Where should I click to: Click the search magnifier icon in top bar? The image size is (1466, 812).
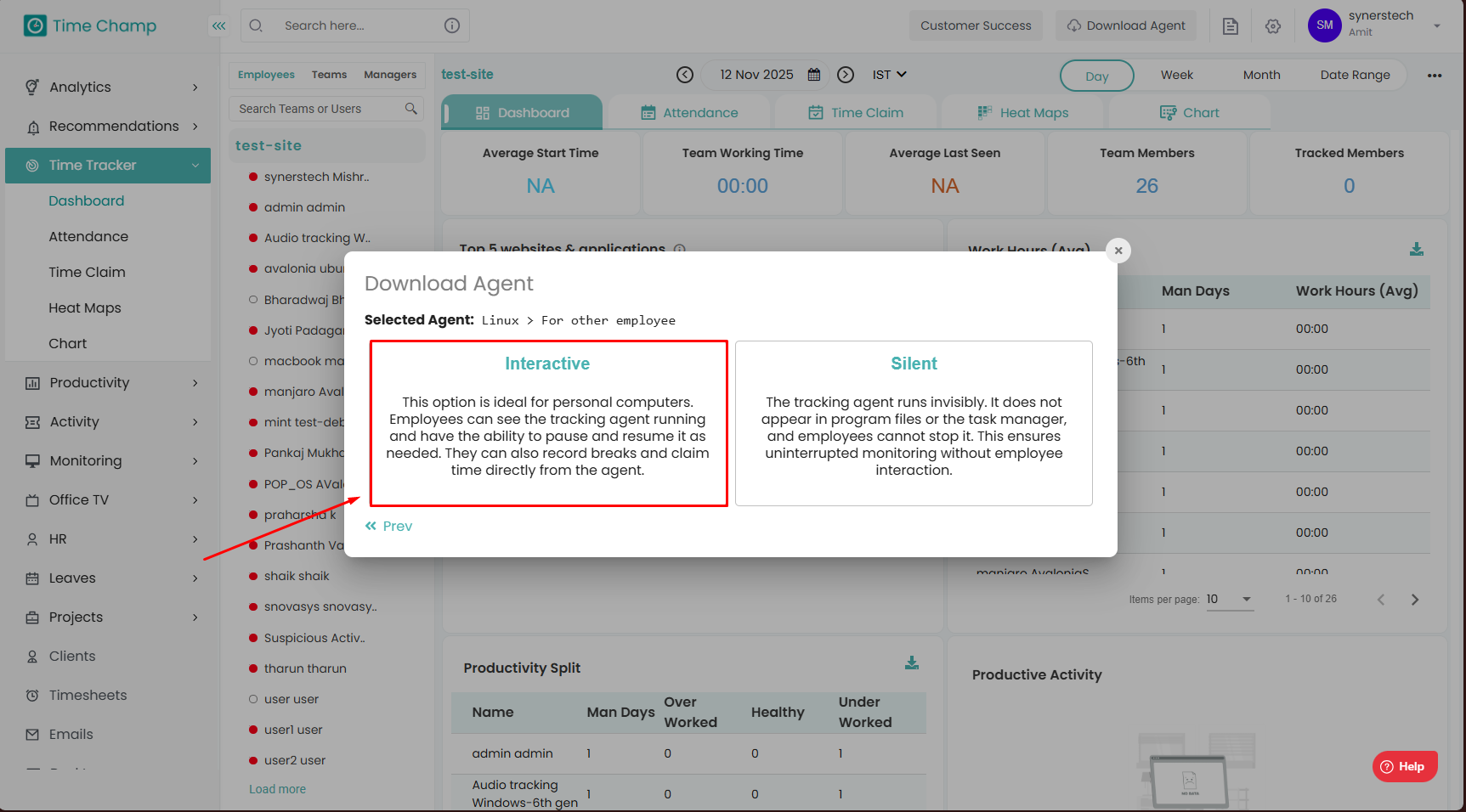tap(256, 25)
